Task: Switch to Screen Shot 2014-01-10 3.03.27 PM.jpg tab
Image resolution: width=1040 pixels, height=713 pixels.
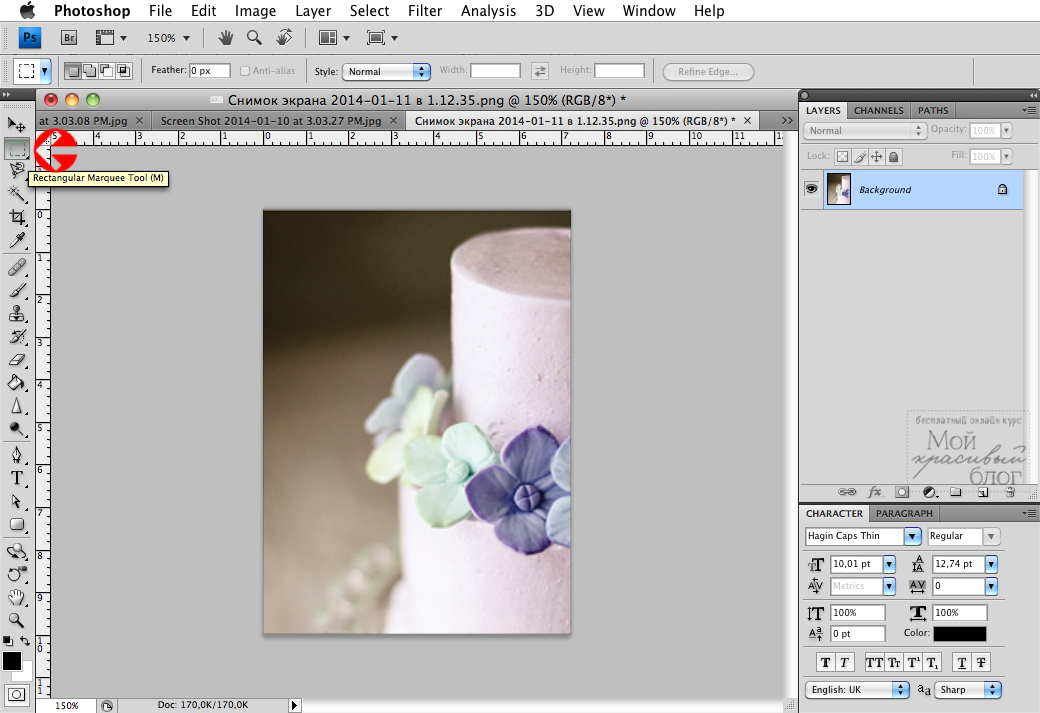Action: tap(271, 121)
